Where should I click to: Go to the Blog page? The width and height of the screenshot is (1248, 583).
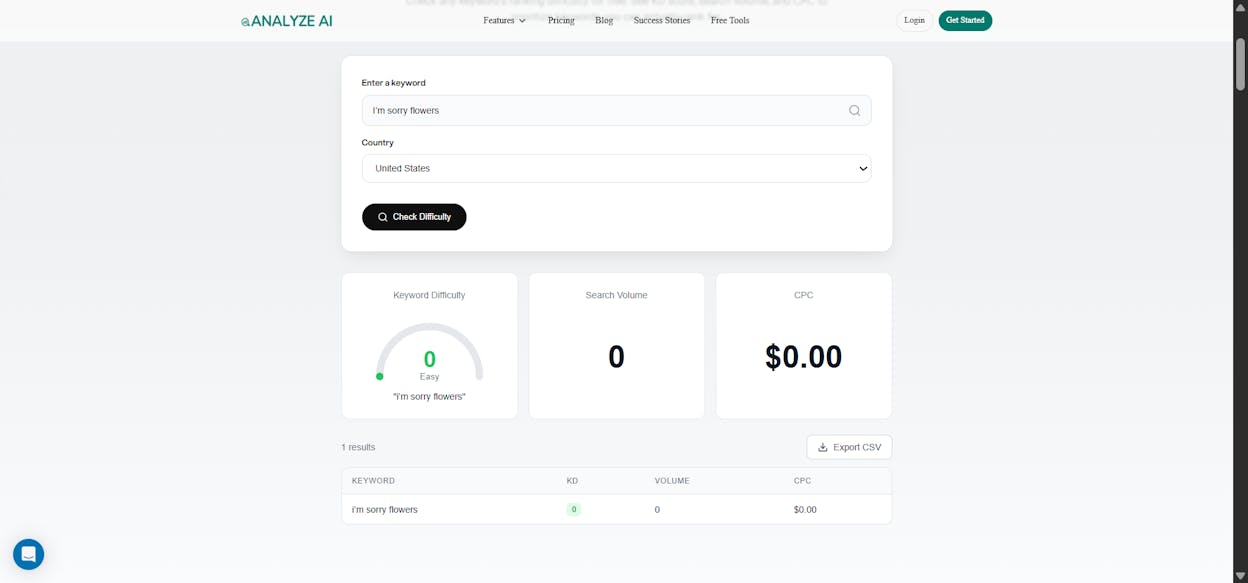tap(604, 20)
